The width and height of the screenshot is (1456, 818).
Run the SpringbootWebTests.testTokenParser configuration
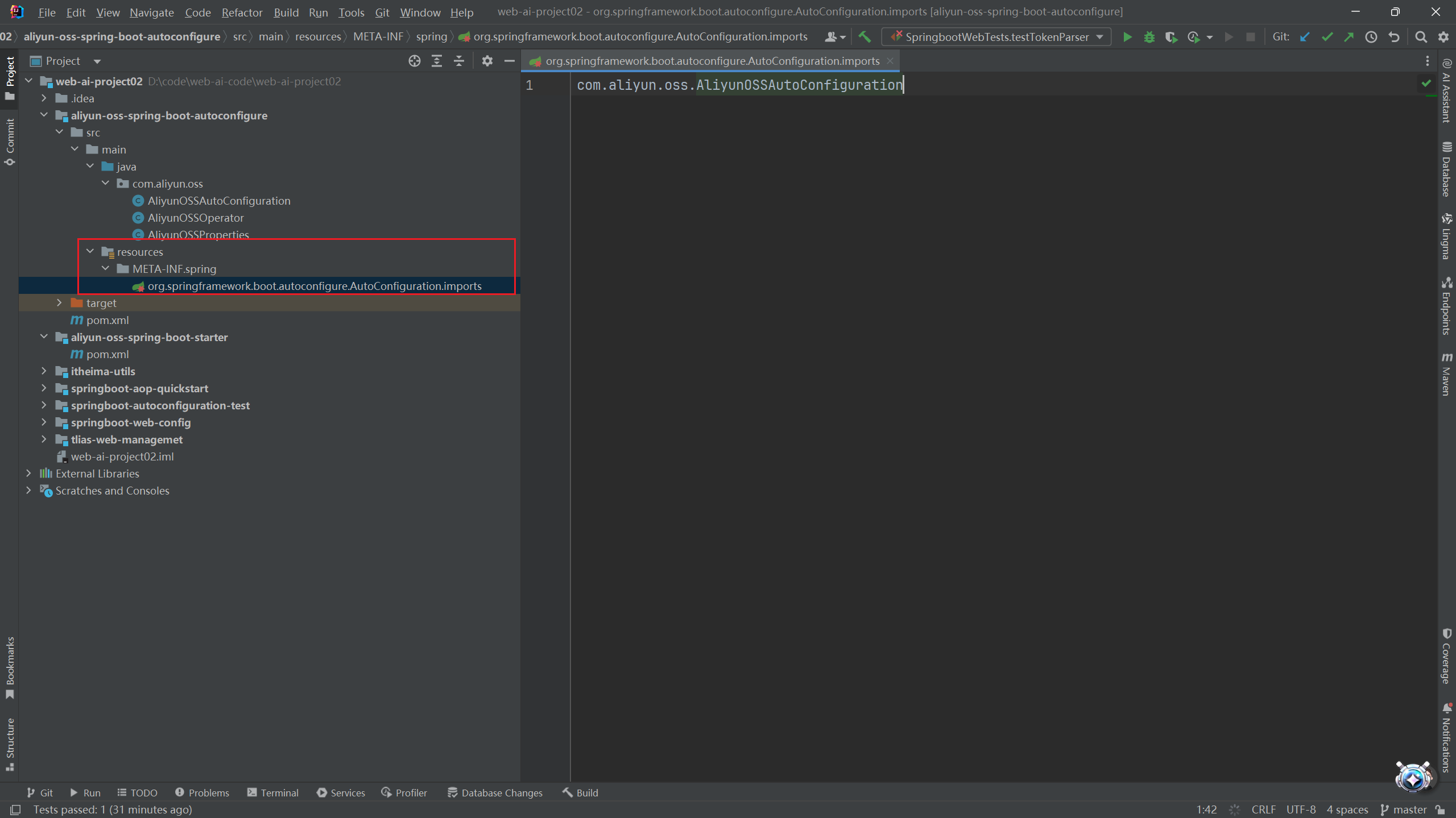pos(1127,37)
